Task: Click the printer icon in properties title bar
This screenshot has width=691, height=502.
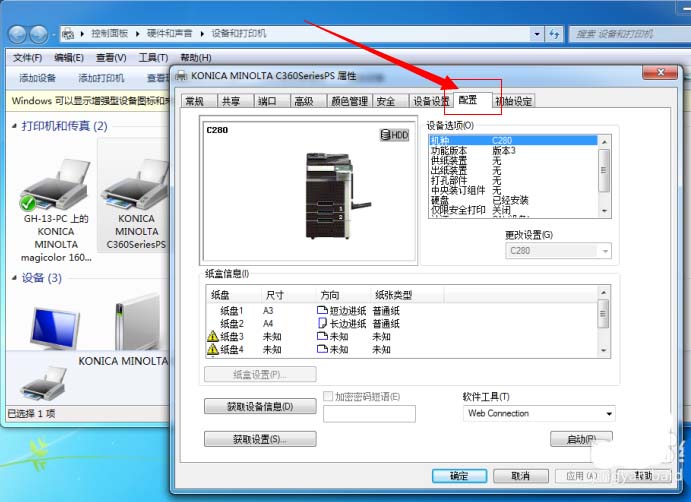Action: tap(182, 76)
